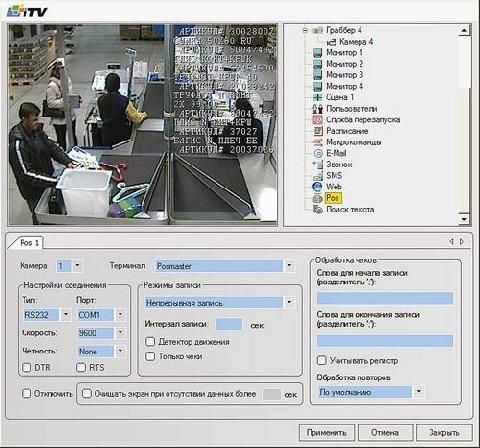Select the E-Mail icon in tree

(318, 153)
